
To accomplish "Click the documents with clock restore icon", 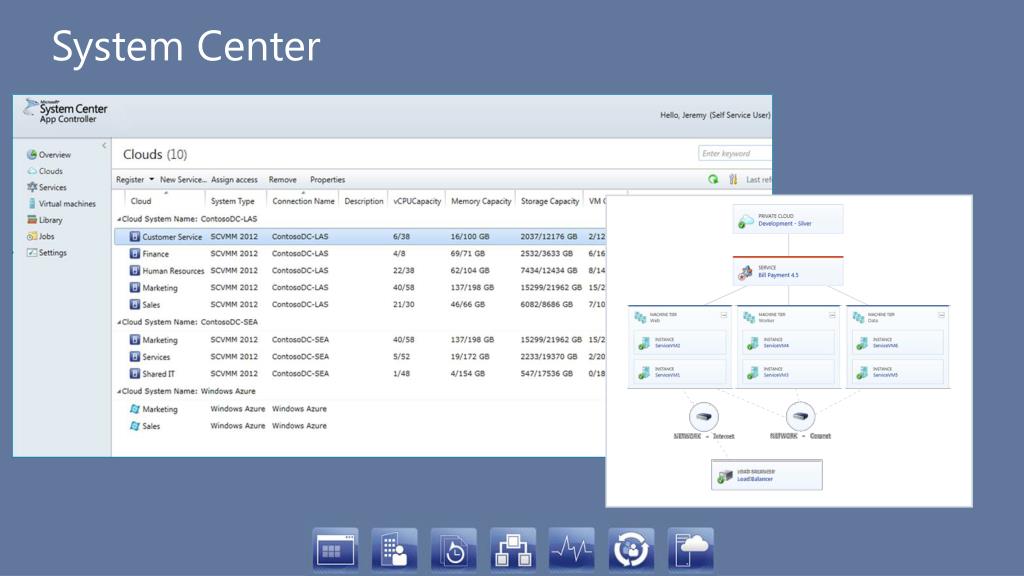I will [454, 549].
